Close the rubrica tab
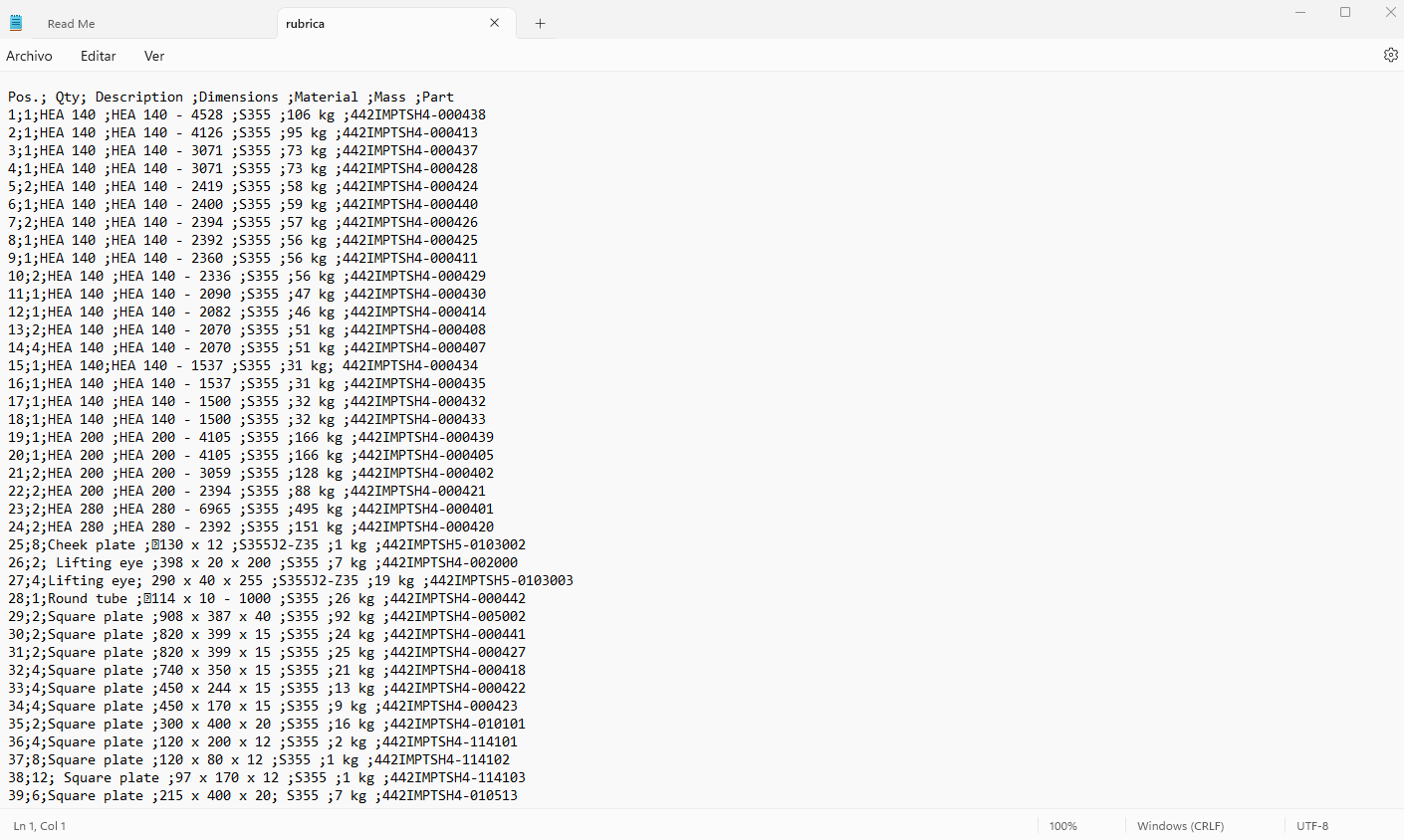This screenshot has height=840, width=1404. click(x=494, y=23)
